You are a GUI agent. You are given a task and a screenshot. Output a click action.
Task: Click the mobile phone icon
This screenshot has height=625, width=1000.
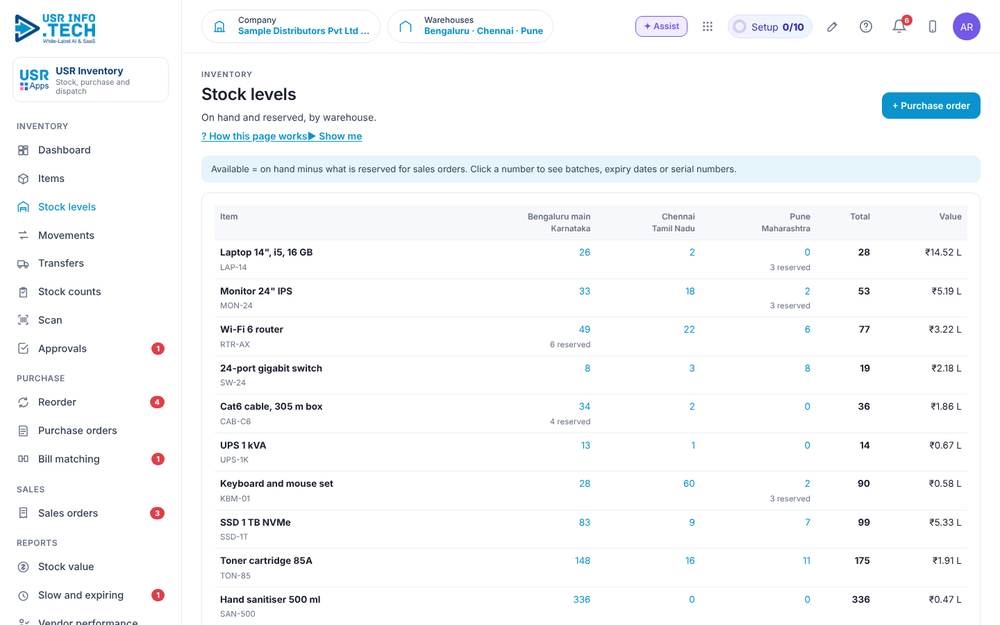coord(932,26)
